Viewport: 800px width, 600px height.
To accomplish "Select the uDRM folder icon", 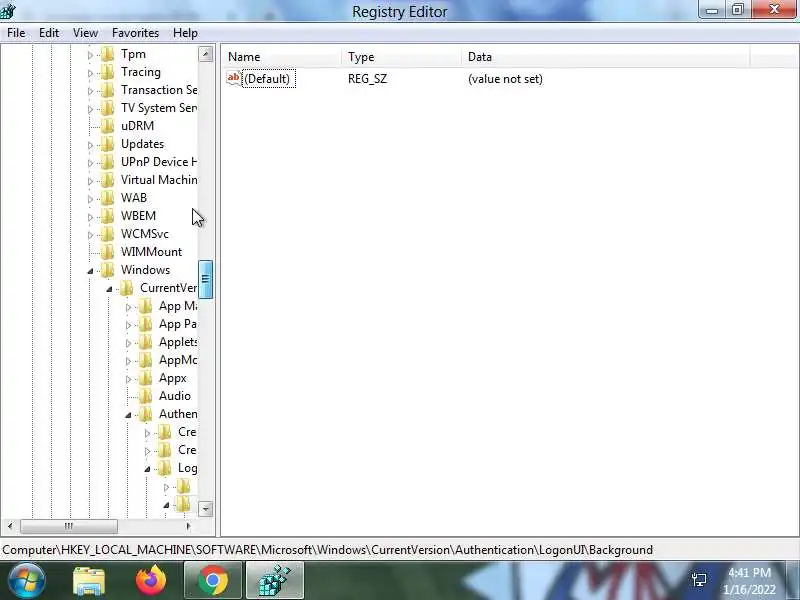I will pos(108,126).
